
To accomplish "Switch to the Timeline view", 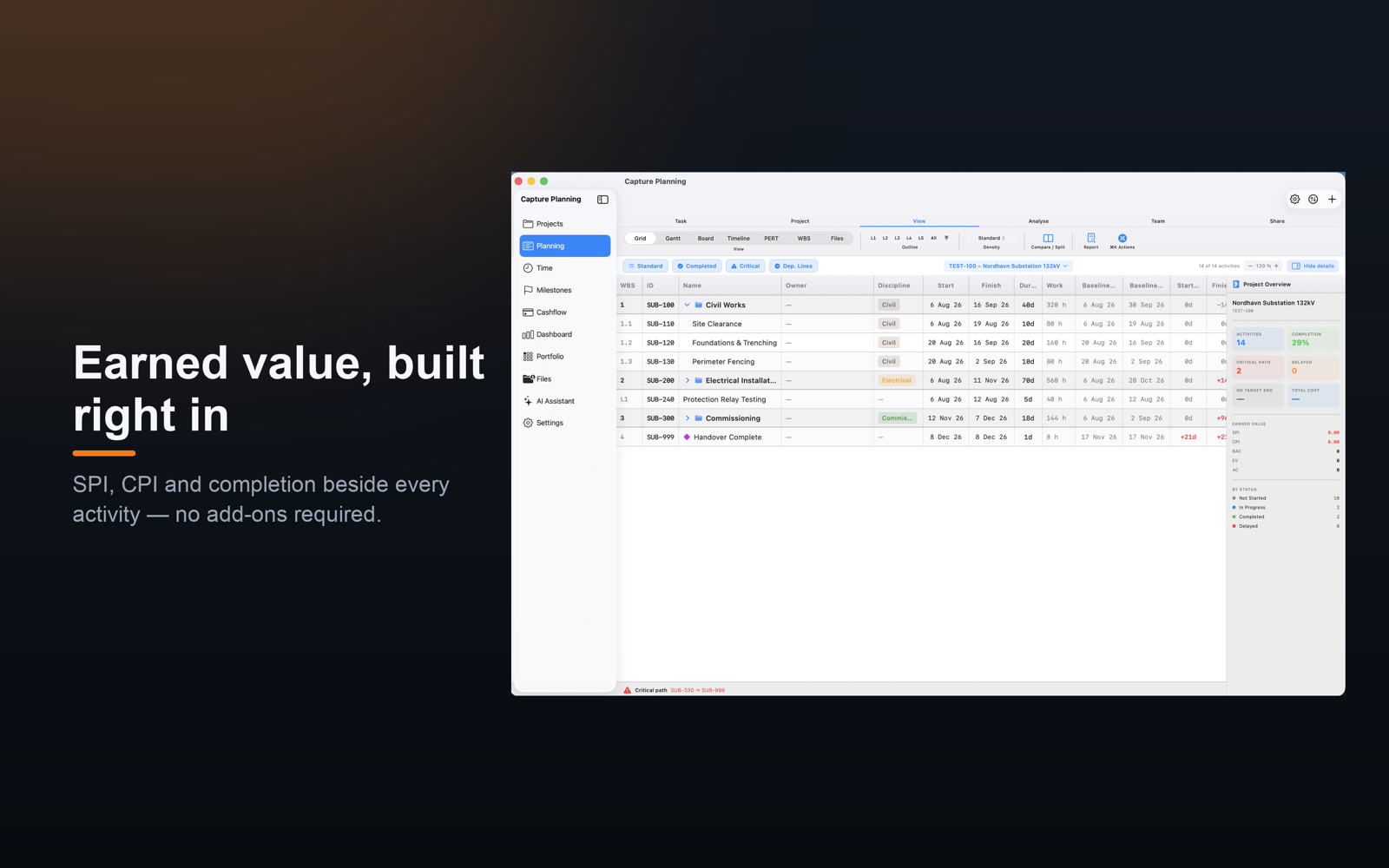I will (739, 239).
